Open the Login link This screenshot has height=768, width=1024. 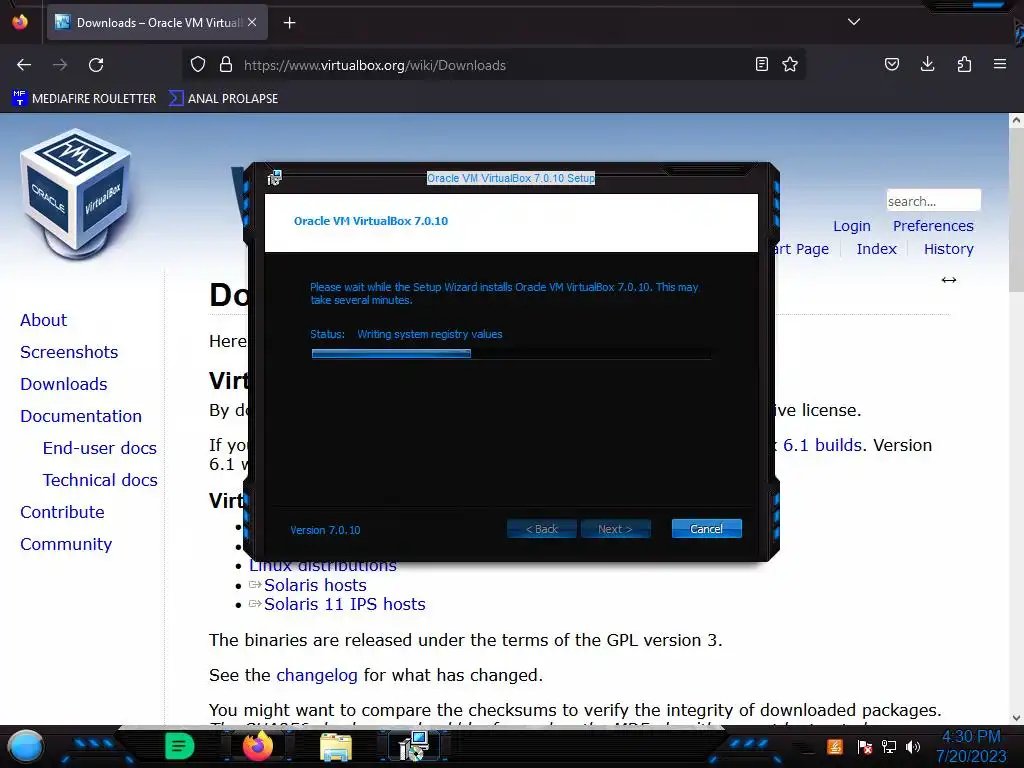852,226
